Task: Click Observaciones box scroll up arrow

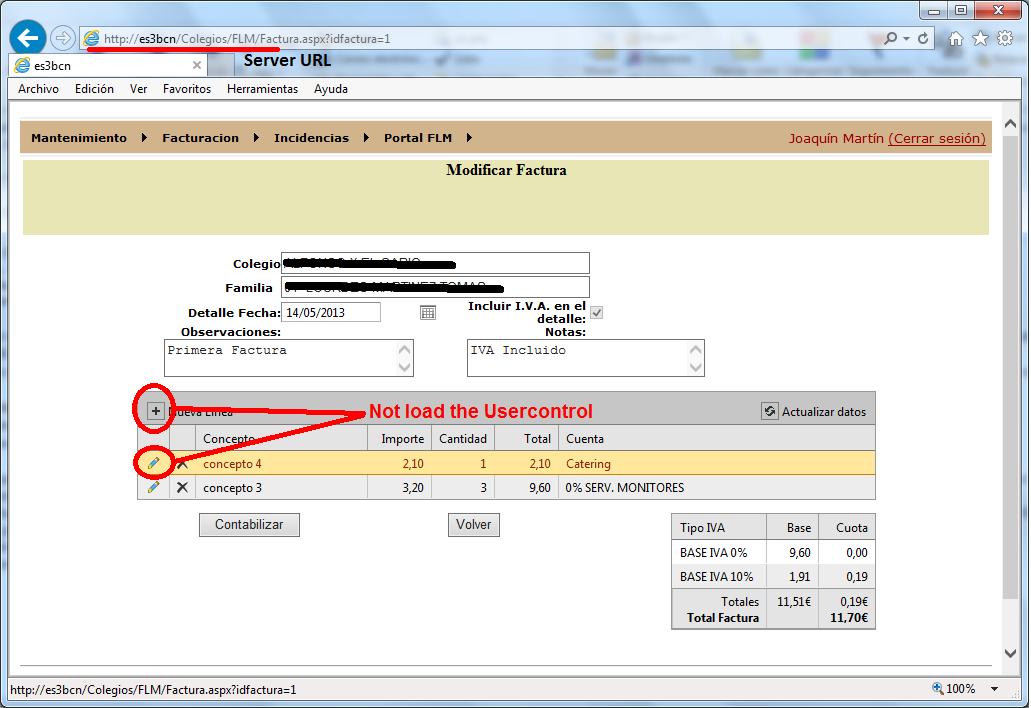Action: pyautogui.click(x=404, y=349)
